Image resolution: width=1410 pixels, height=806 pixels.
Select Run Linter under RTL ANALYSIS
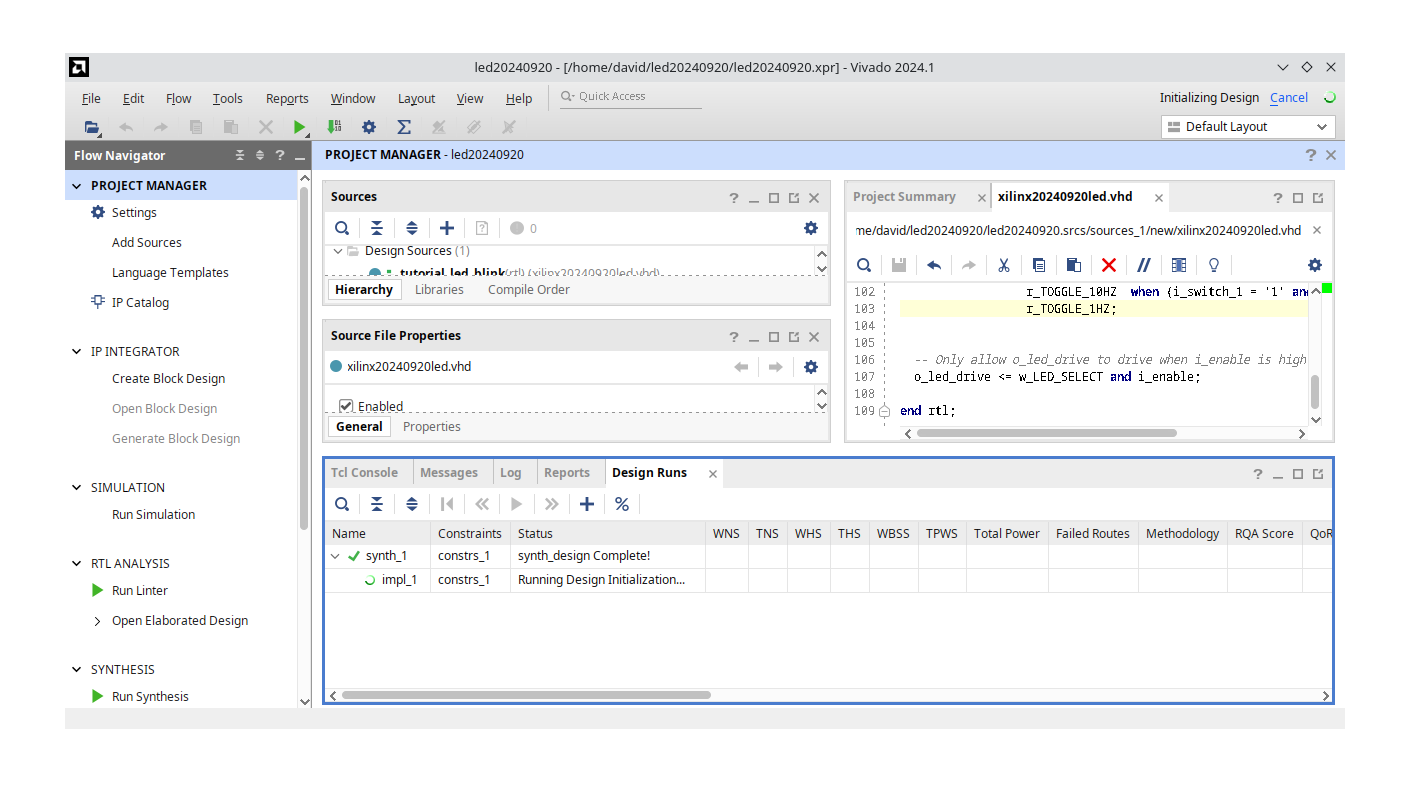click(x=141, y=590)
